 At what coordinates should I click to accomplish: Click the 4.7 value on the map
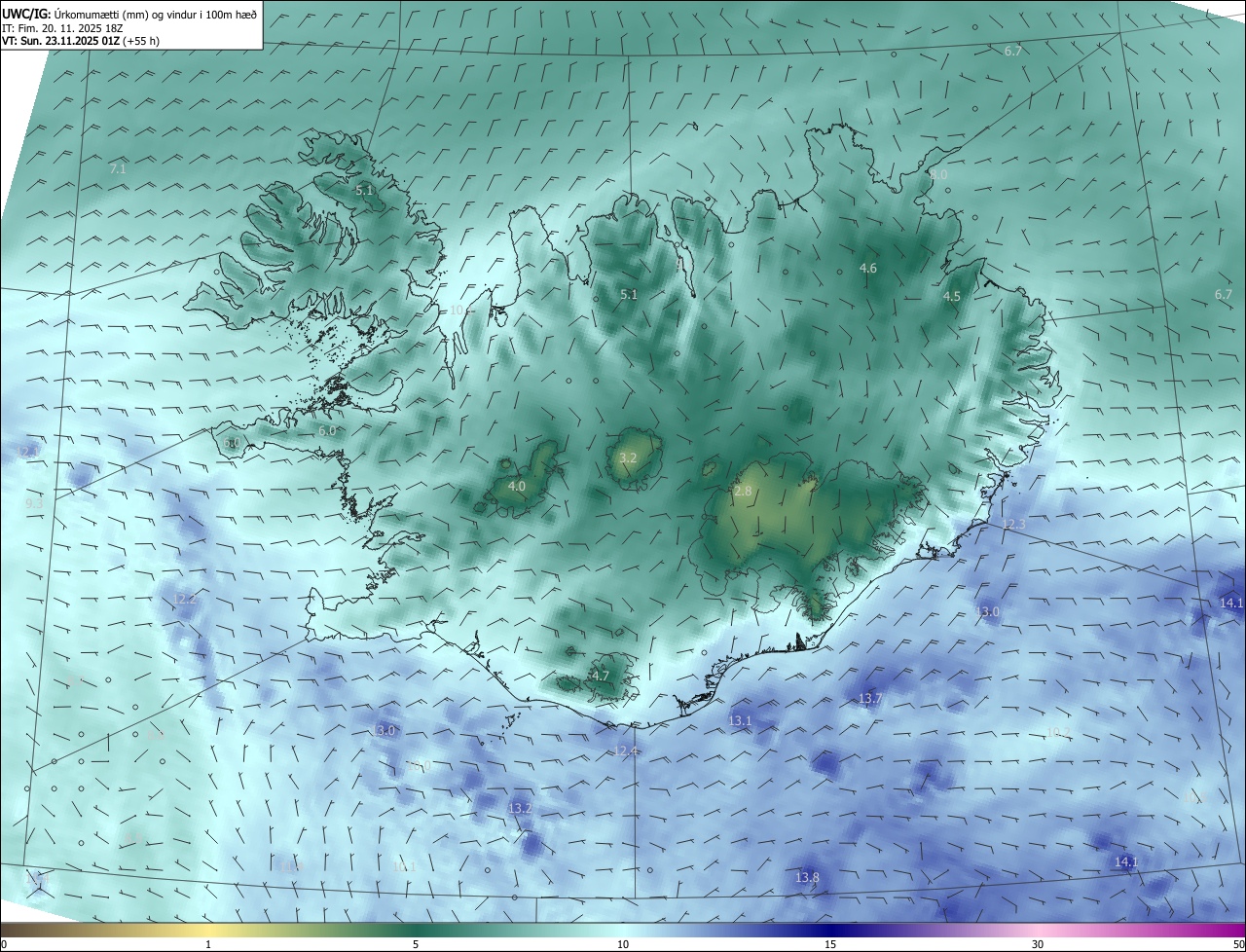[x=601, y=676]
